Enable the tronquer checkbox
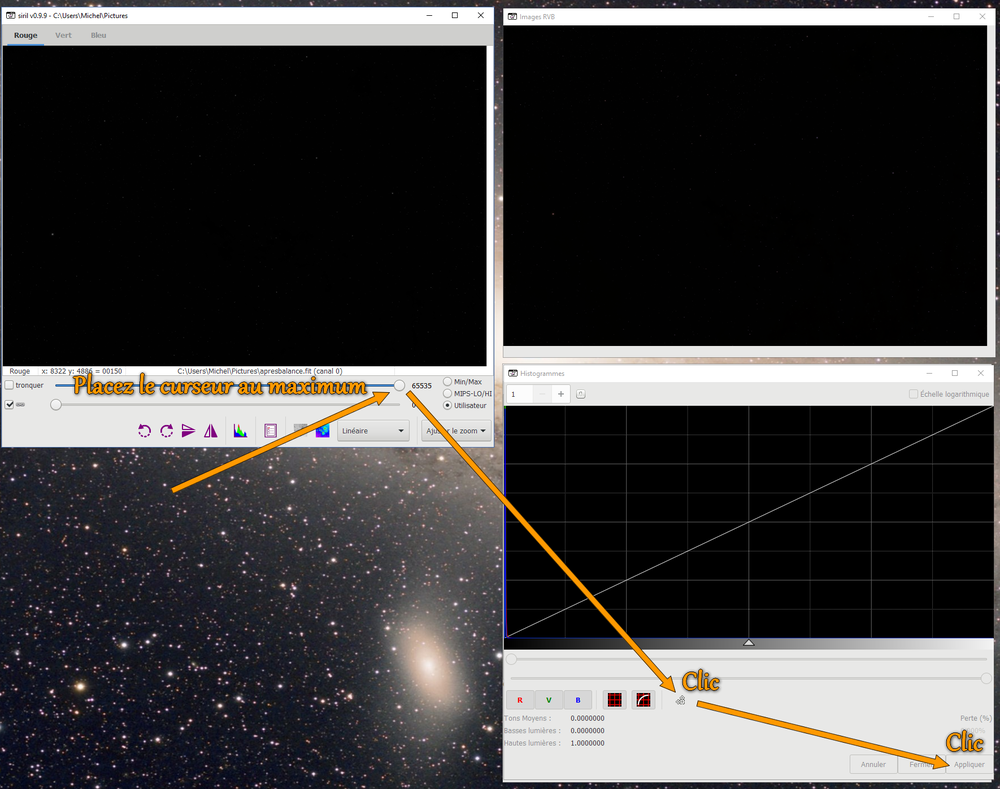1000x789 pixels. [10, 385]
